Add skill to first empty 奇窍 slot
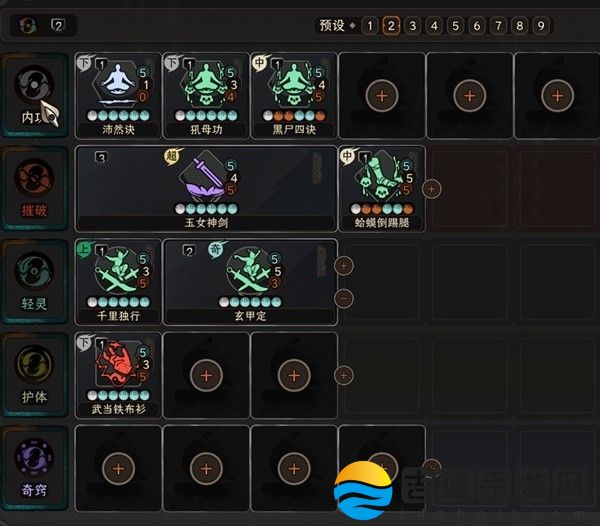 click(118, 469)
